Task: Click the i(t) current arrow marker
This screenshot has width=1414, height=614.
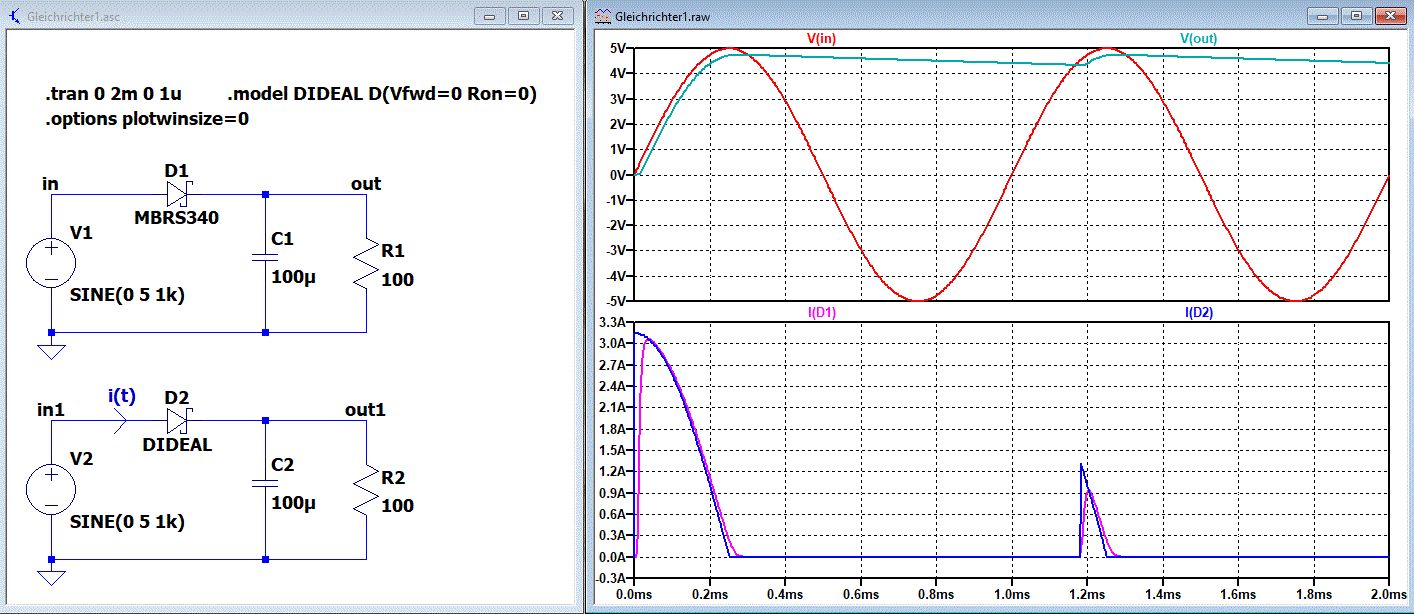Action: pos(118,422)
